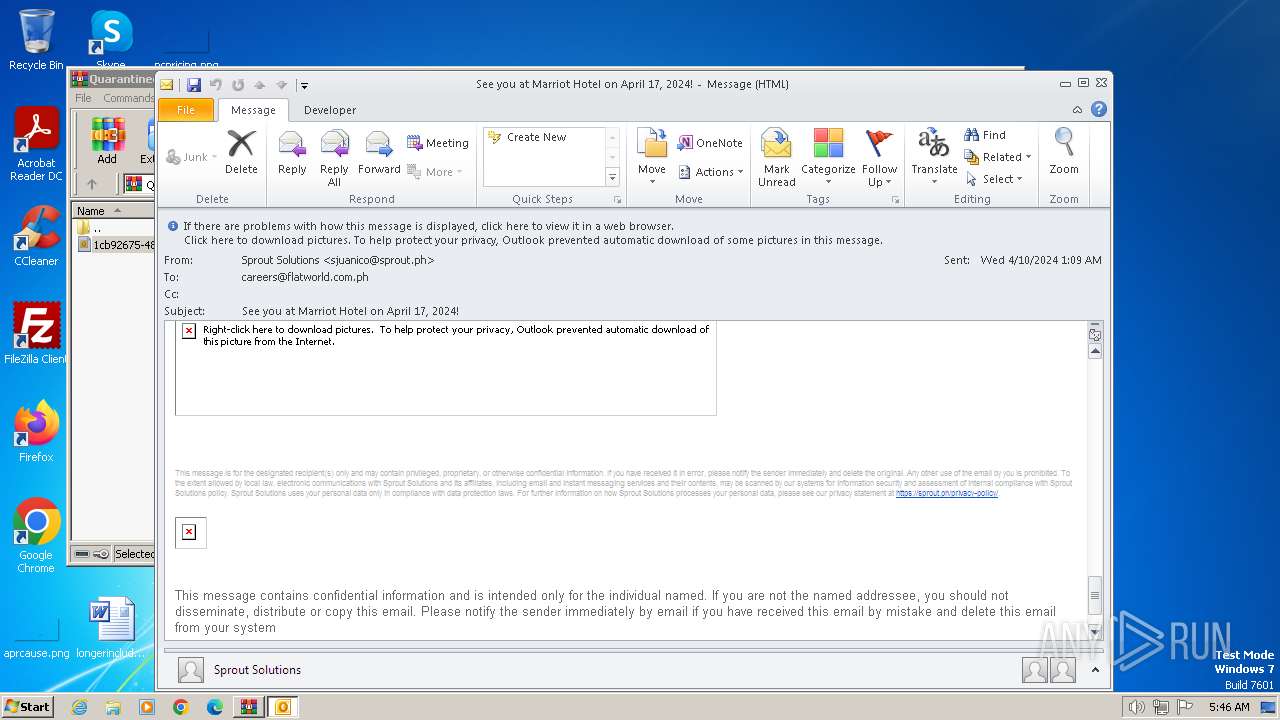The height and width of the screenshot is (720, 1280).
Task: Open Related dropdown
Action: point(997,157)
